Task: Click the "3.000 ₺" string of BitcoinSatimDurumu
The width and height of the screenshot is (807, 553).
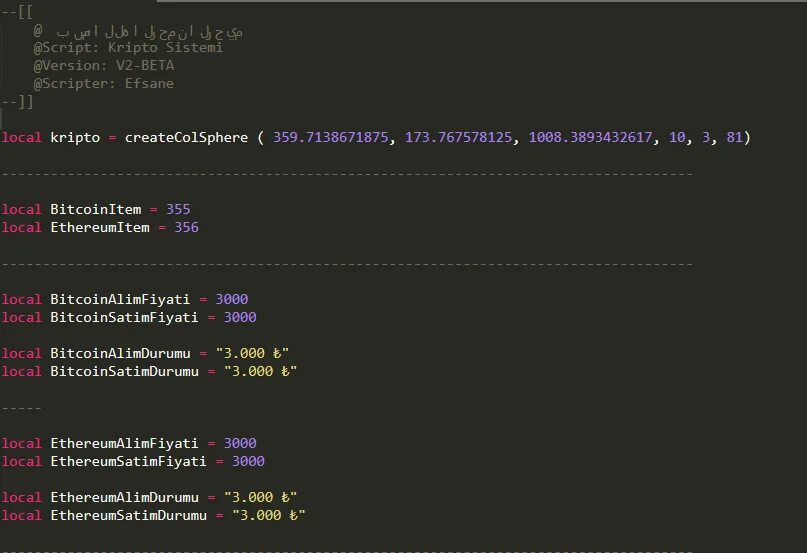Action: (x=260, y=372)
